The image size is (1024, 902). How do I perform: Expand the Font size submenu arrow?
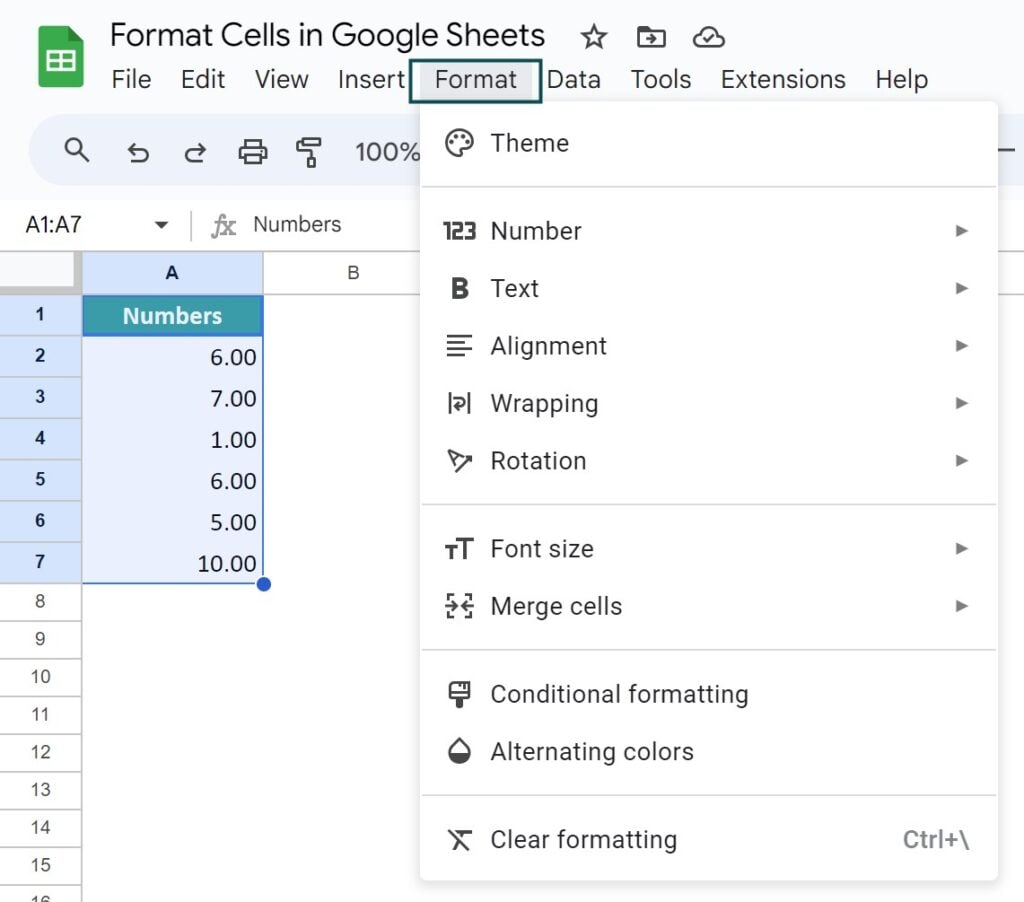pyautogui.click(x=961, y=549)
